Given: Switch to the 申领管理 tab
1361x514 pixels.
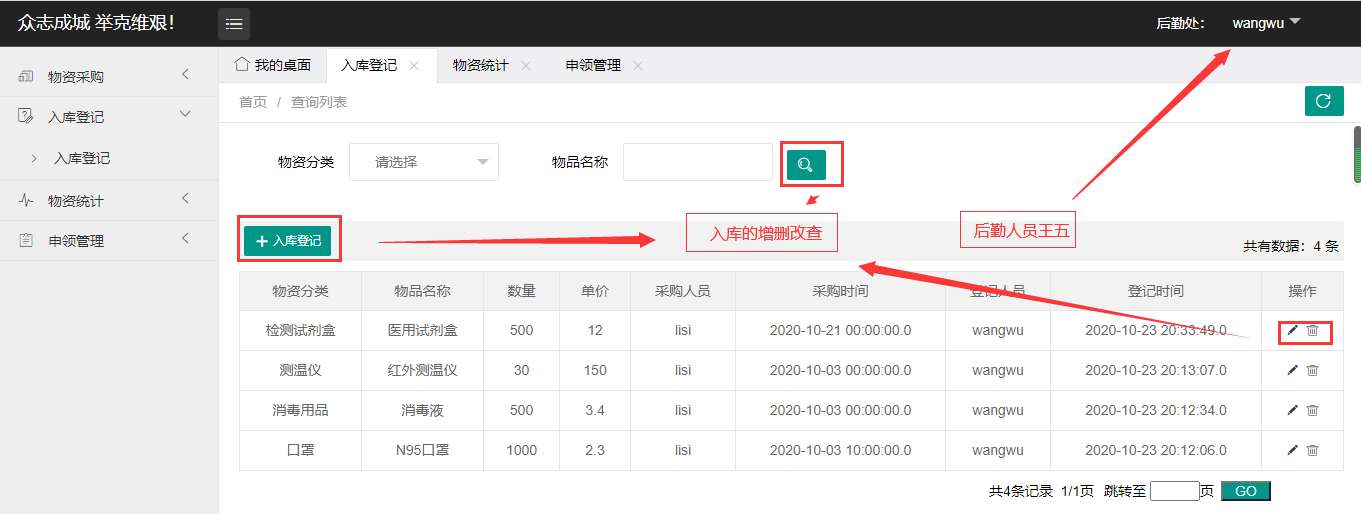Looking at the screenshot, I should (x=605, y=66).
